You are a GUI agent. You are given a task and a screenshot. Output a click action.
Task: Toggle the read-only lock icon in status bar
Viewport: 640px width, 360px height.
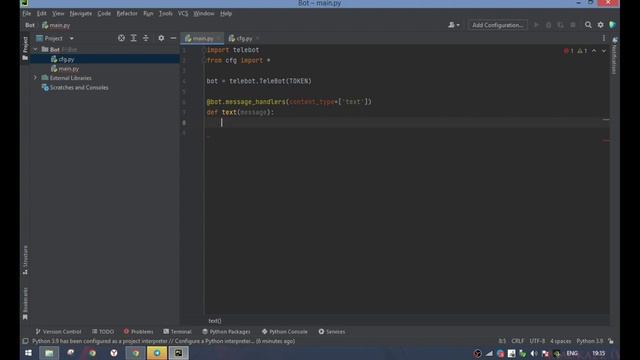point(611,341)
